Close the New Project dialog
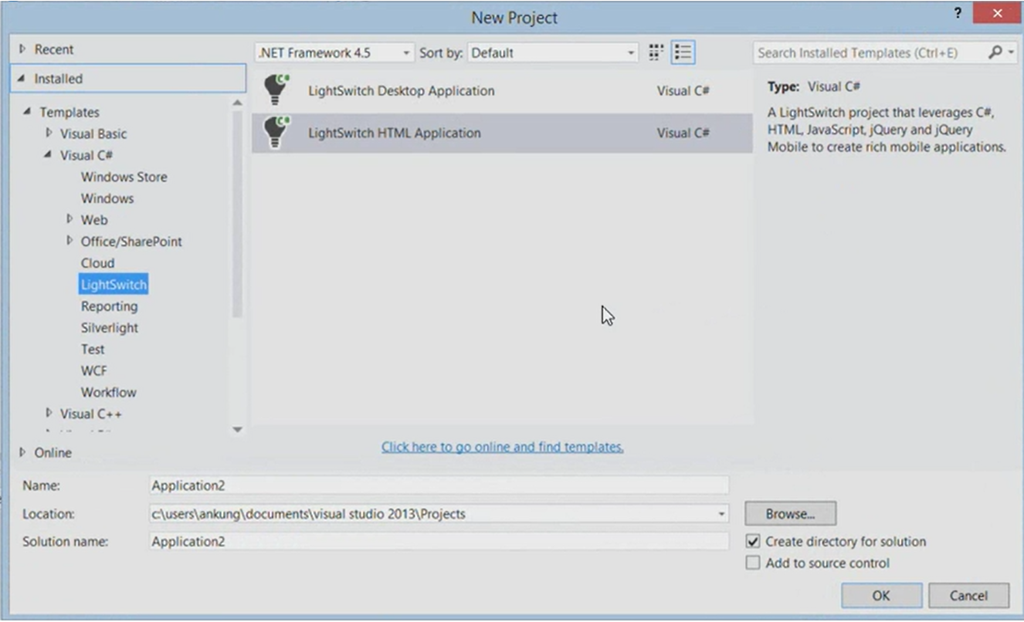Screen dimensions: 1024x622 [997, 13]
